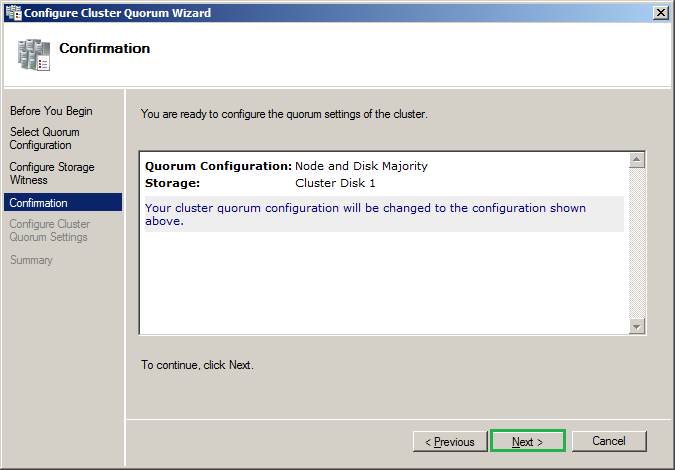The image size is (675, 470).
Task: Select the Confirmation step in sidebar
Action: tap(39, 203)
